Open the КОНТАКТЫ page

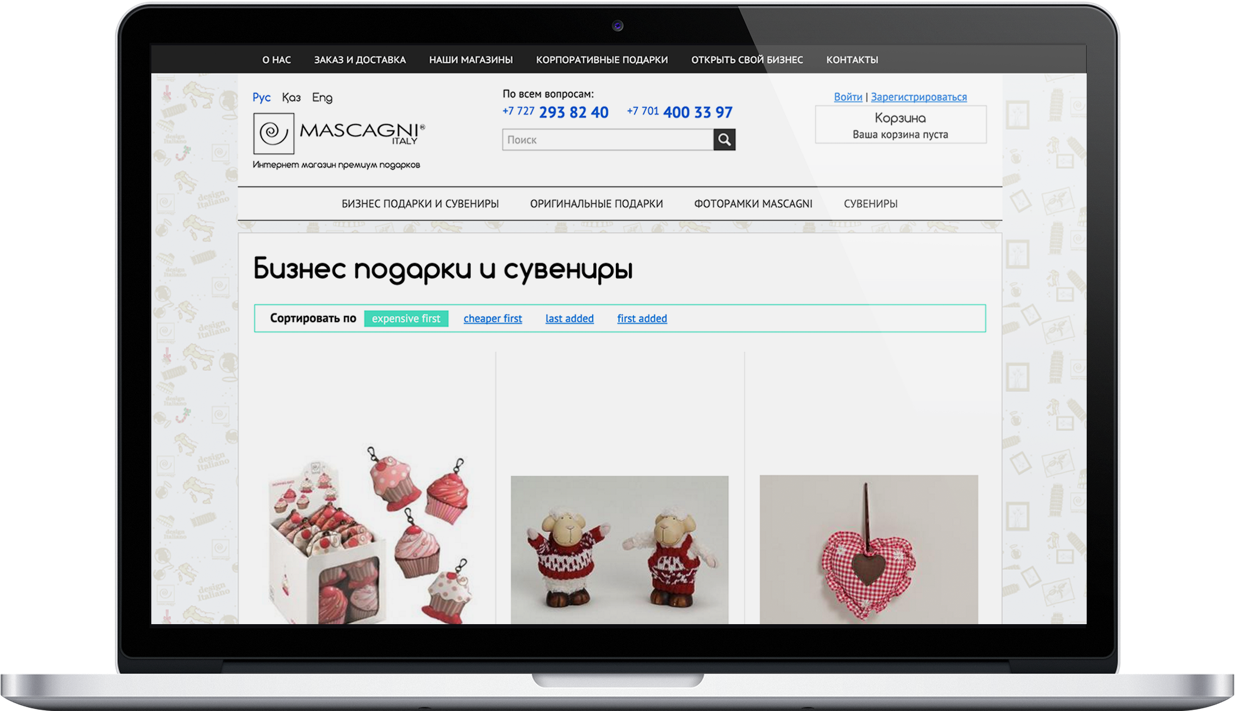(x=852, y=60)
